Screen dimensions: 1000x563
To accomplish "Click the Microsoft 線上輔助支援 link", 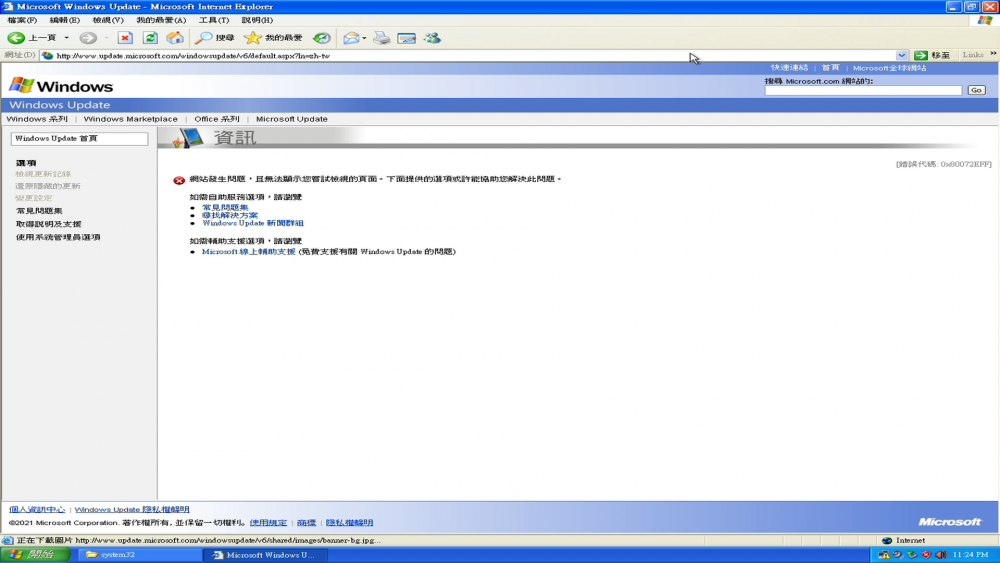I will [x=248, y=252].
